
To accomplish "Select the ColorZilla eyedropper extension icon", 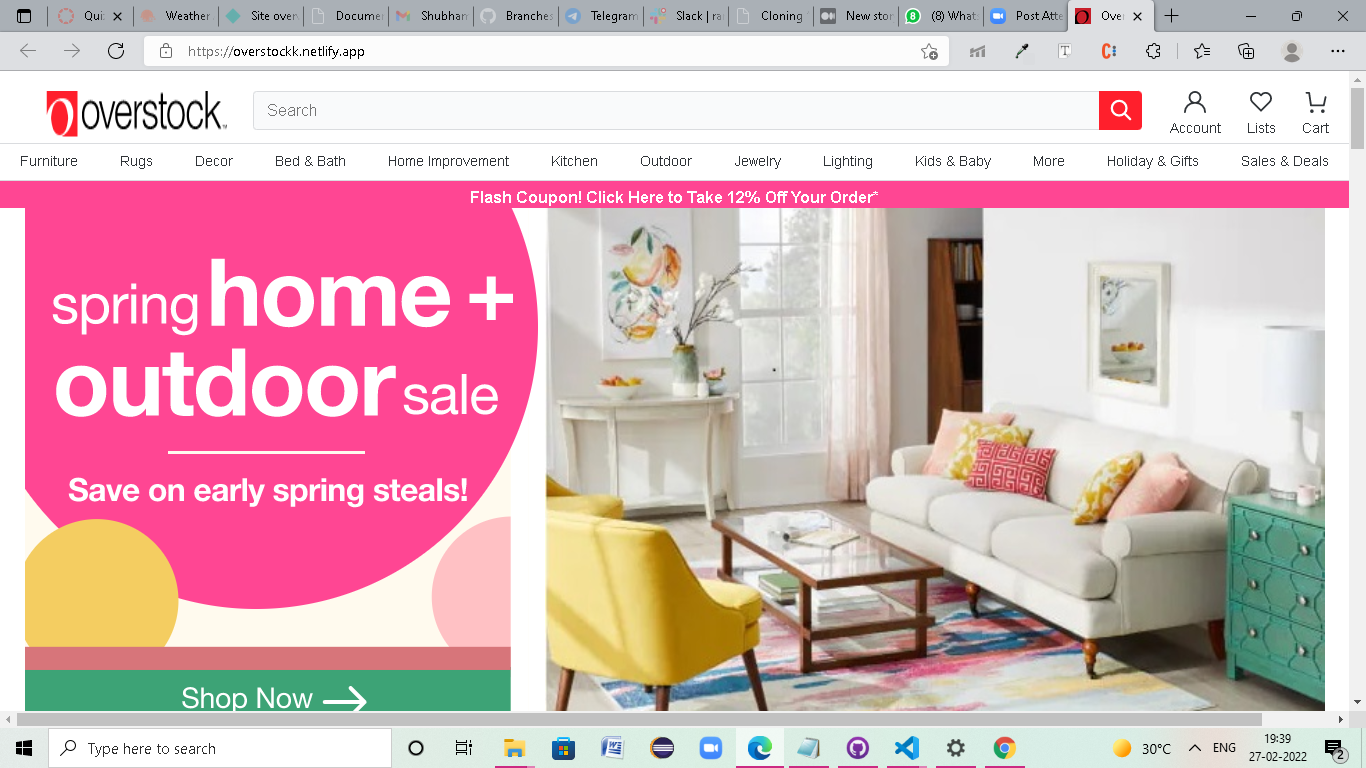I will click(1022, 51).
